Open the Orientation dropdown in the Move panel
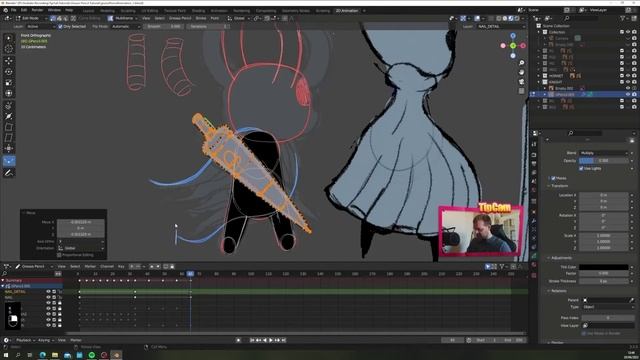 [x=81, y=248]
